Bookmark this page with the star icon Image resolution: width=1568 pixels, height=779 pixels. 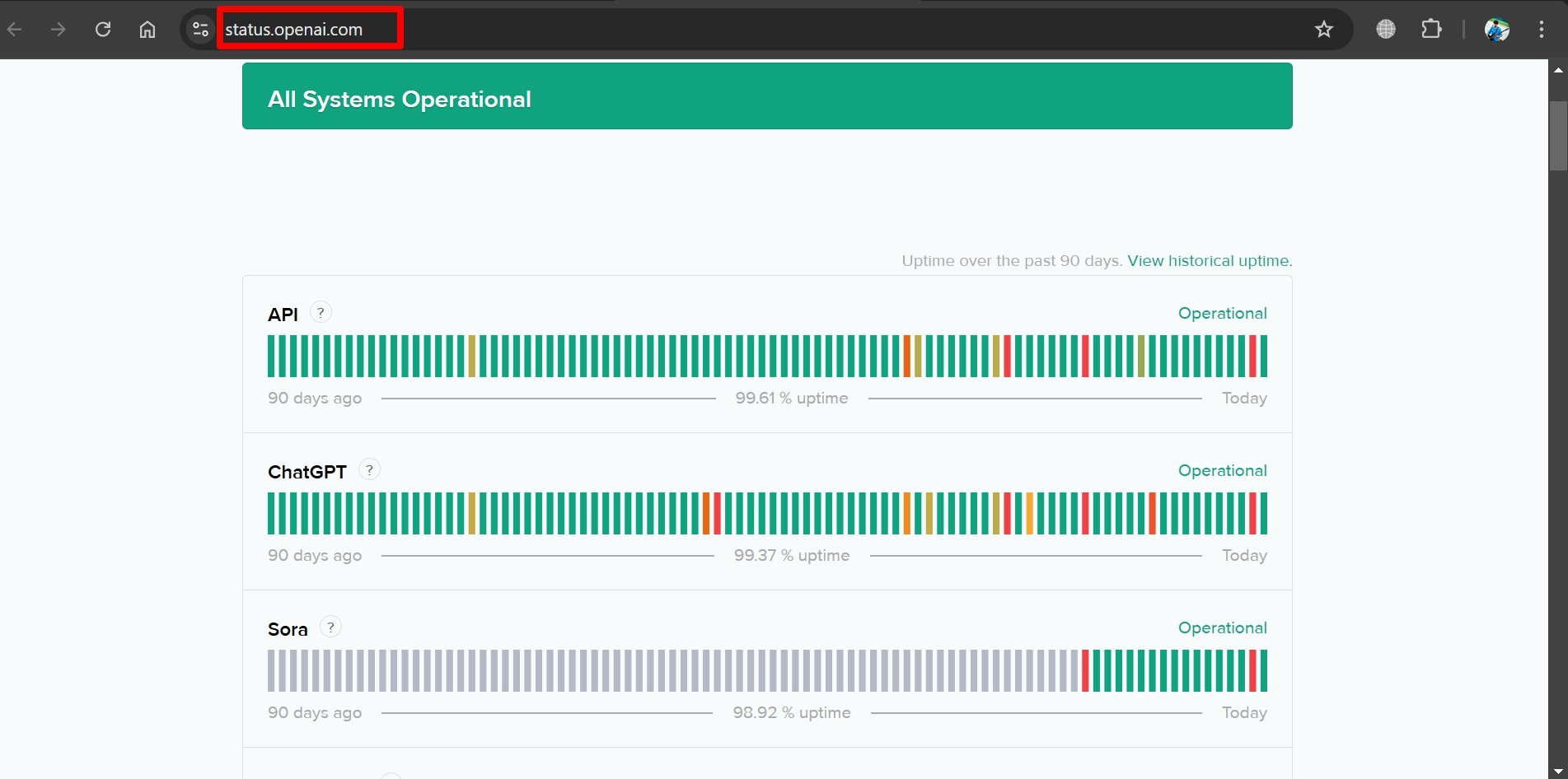(x=1323, y=30)
